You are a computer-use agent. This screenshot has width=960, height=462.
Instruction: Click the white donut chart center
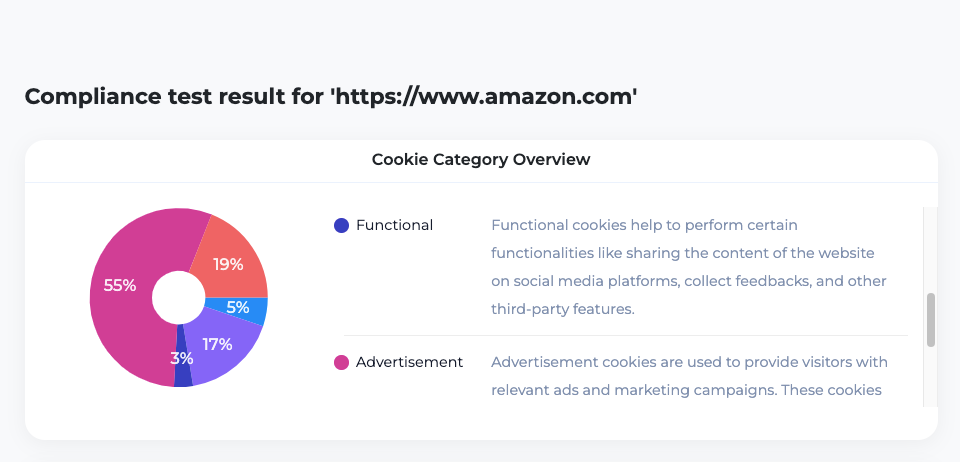pyautogui.click(x=178, y=297)
